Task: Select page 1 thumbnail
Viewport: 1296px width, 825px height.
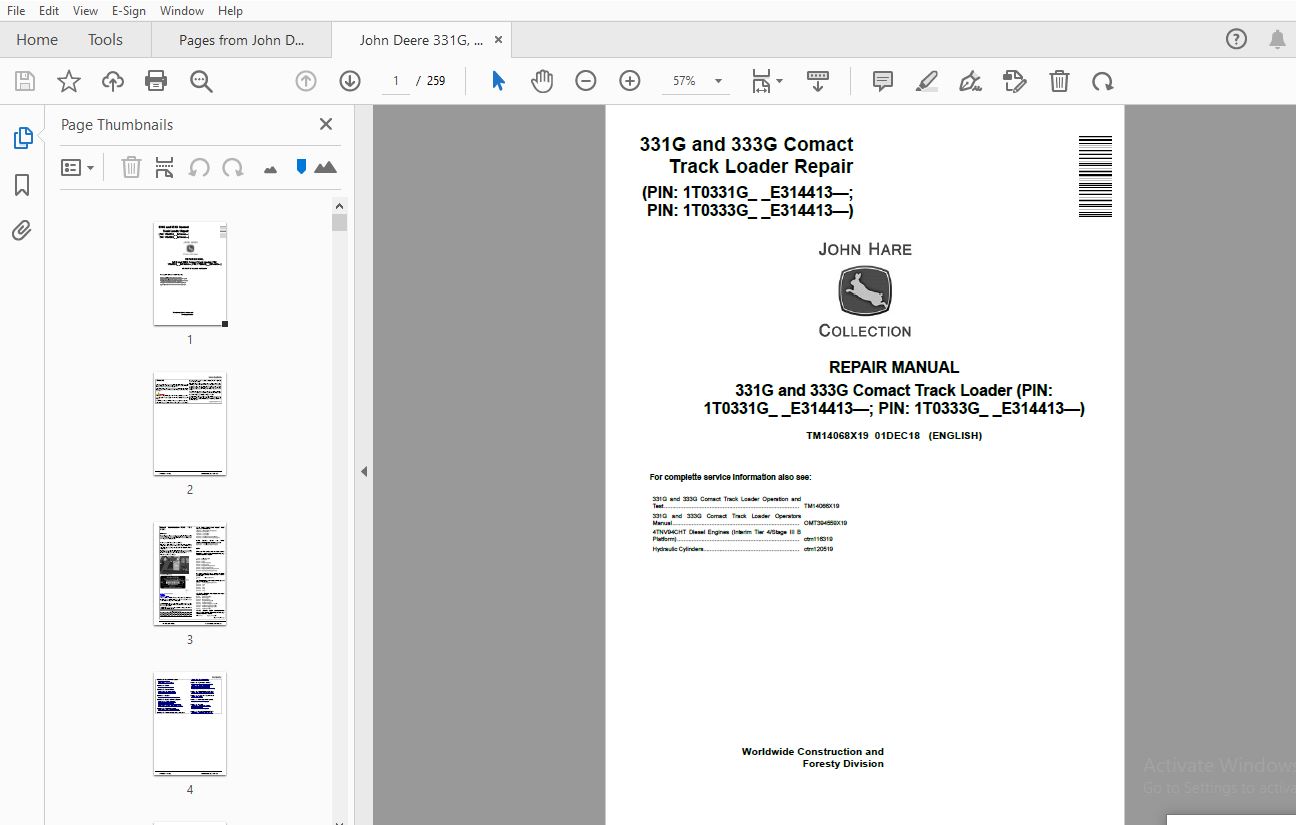Action: pos(190,274)
